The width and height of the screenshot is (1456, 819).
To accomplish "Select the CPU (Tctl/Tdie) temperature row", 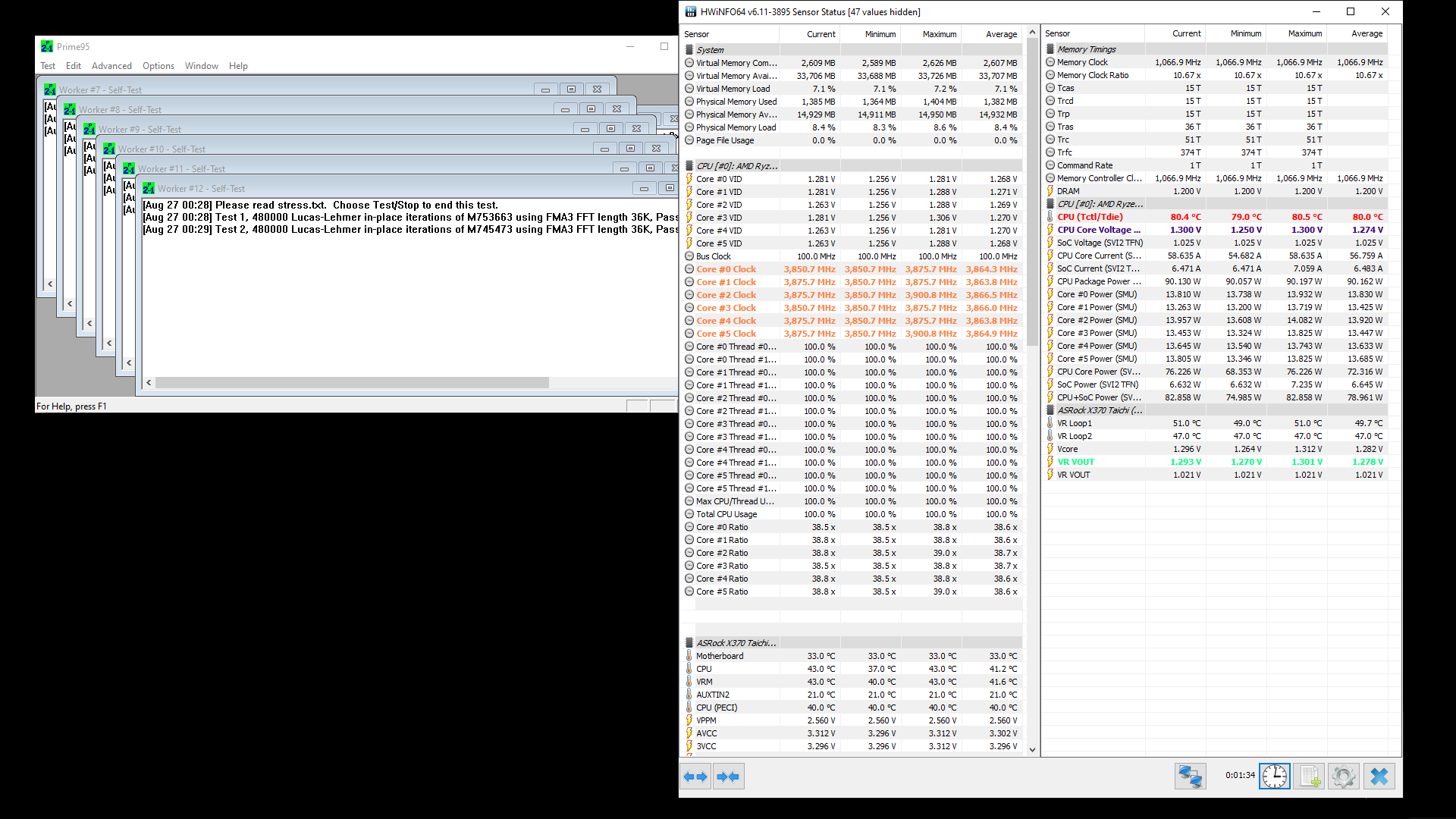I will tap(1090, 217).
